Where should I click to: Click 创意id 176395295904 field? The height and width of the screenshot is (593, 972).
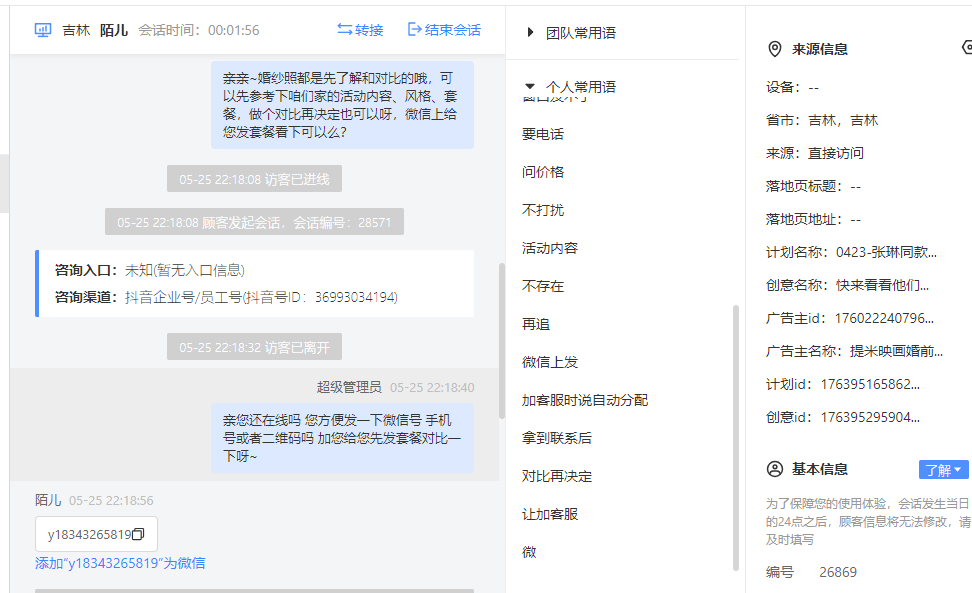(x=843, y=417)
